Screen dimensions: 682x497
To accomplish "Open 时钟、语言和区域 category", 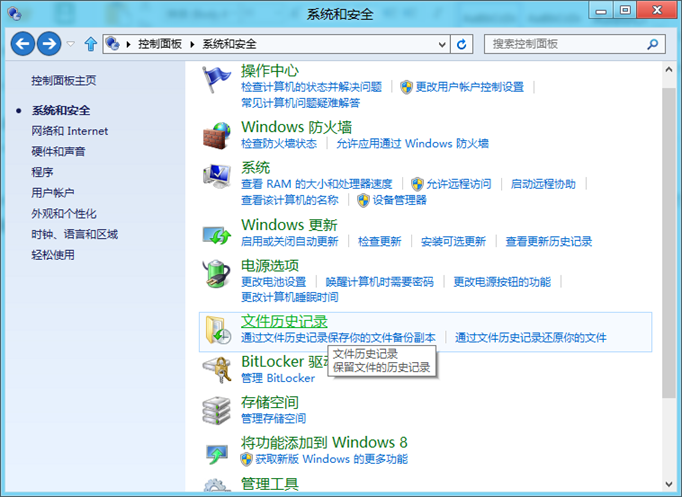I will tap(74, 234).
